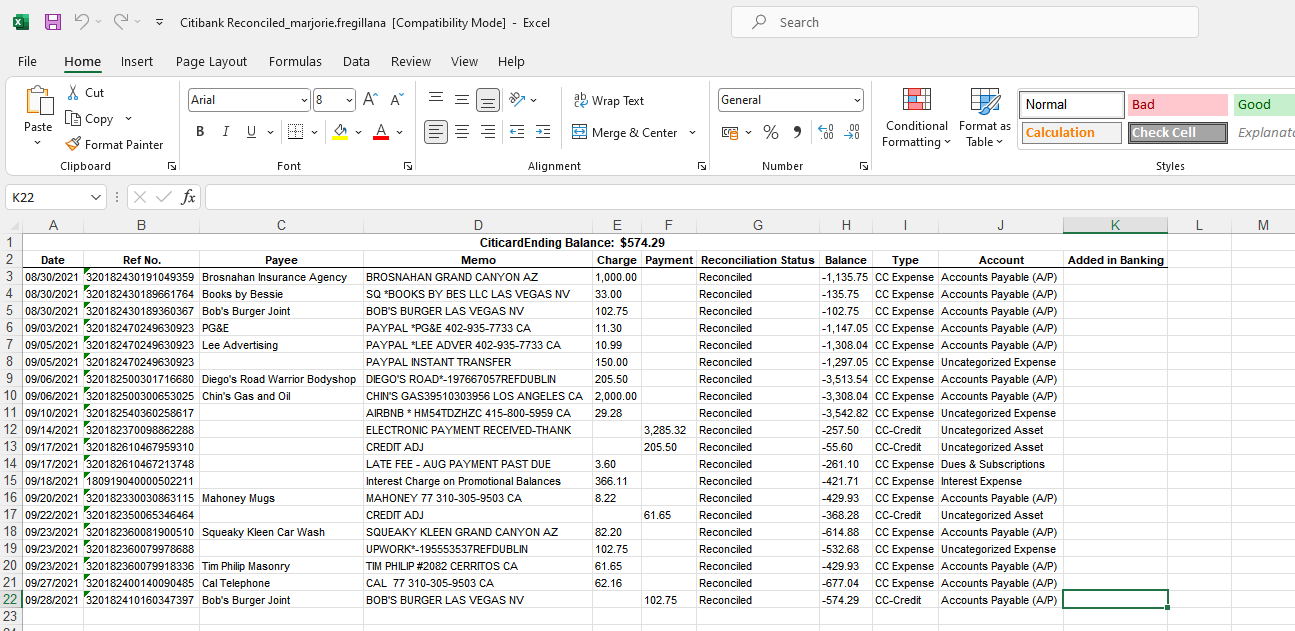Switch to the Formulas tab

point(295,61)
